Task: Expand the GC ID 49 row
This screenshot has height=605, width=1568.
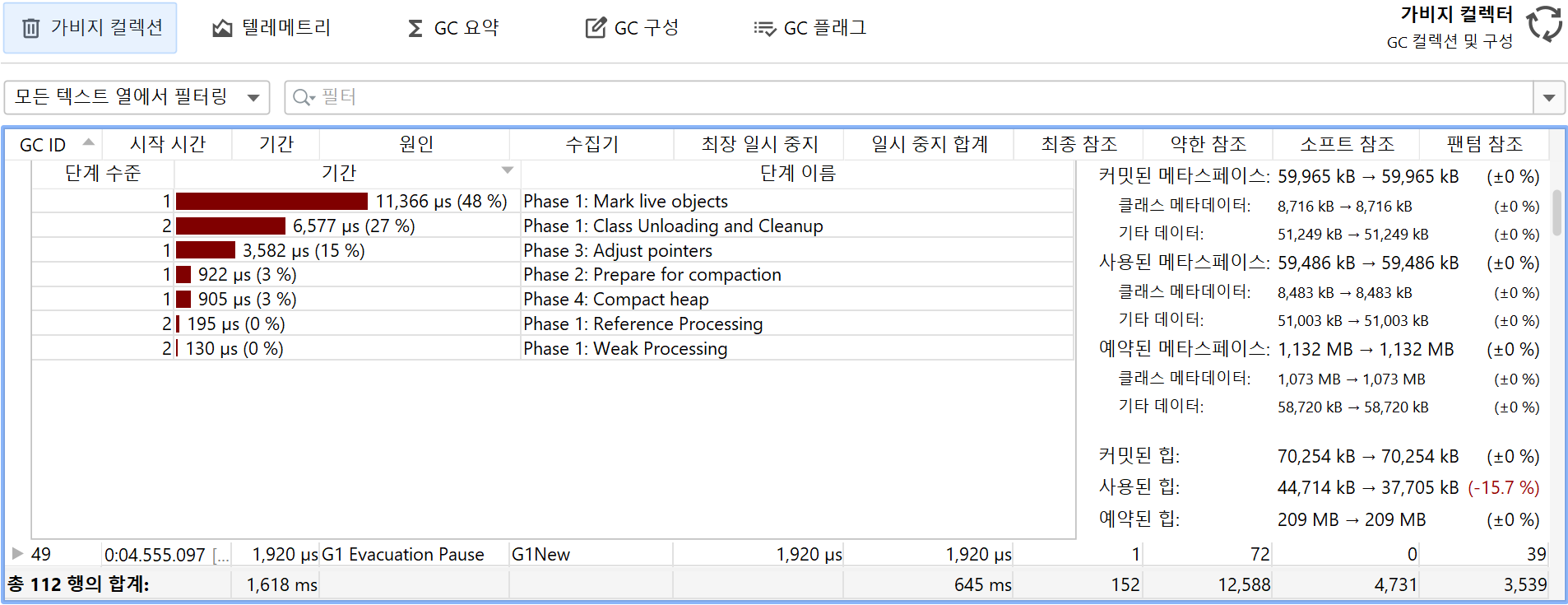Action: pos(17,554)
